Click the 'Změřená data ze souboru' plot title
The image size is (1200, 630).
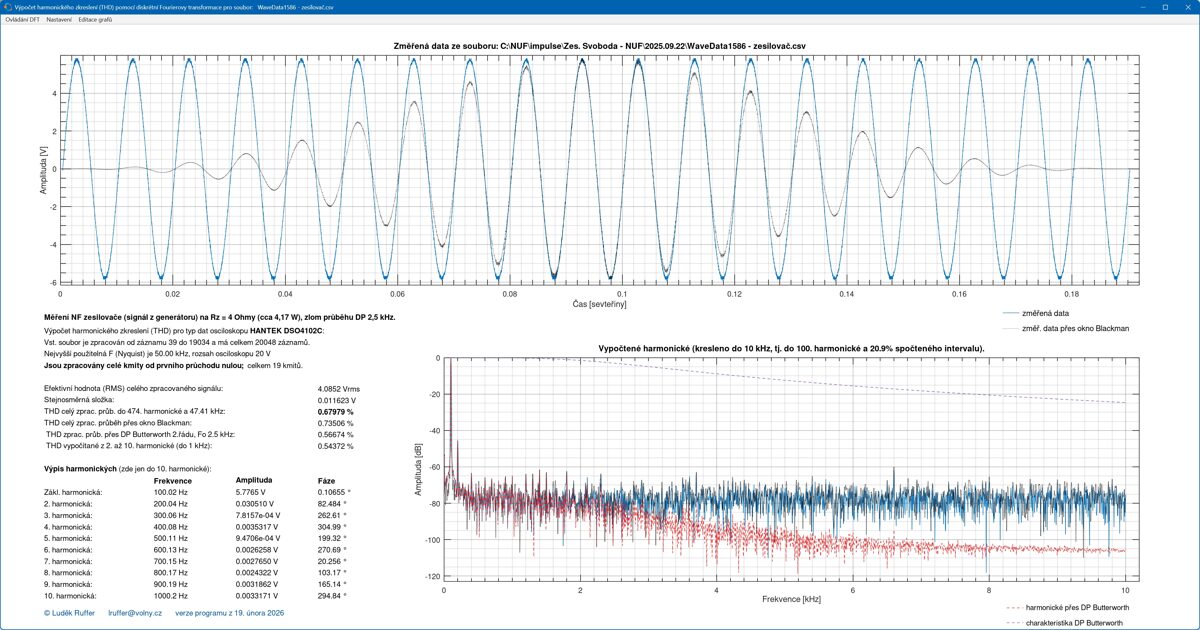click(596, 45)
